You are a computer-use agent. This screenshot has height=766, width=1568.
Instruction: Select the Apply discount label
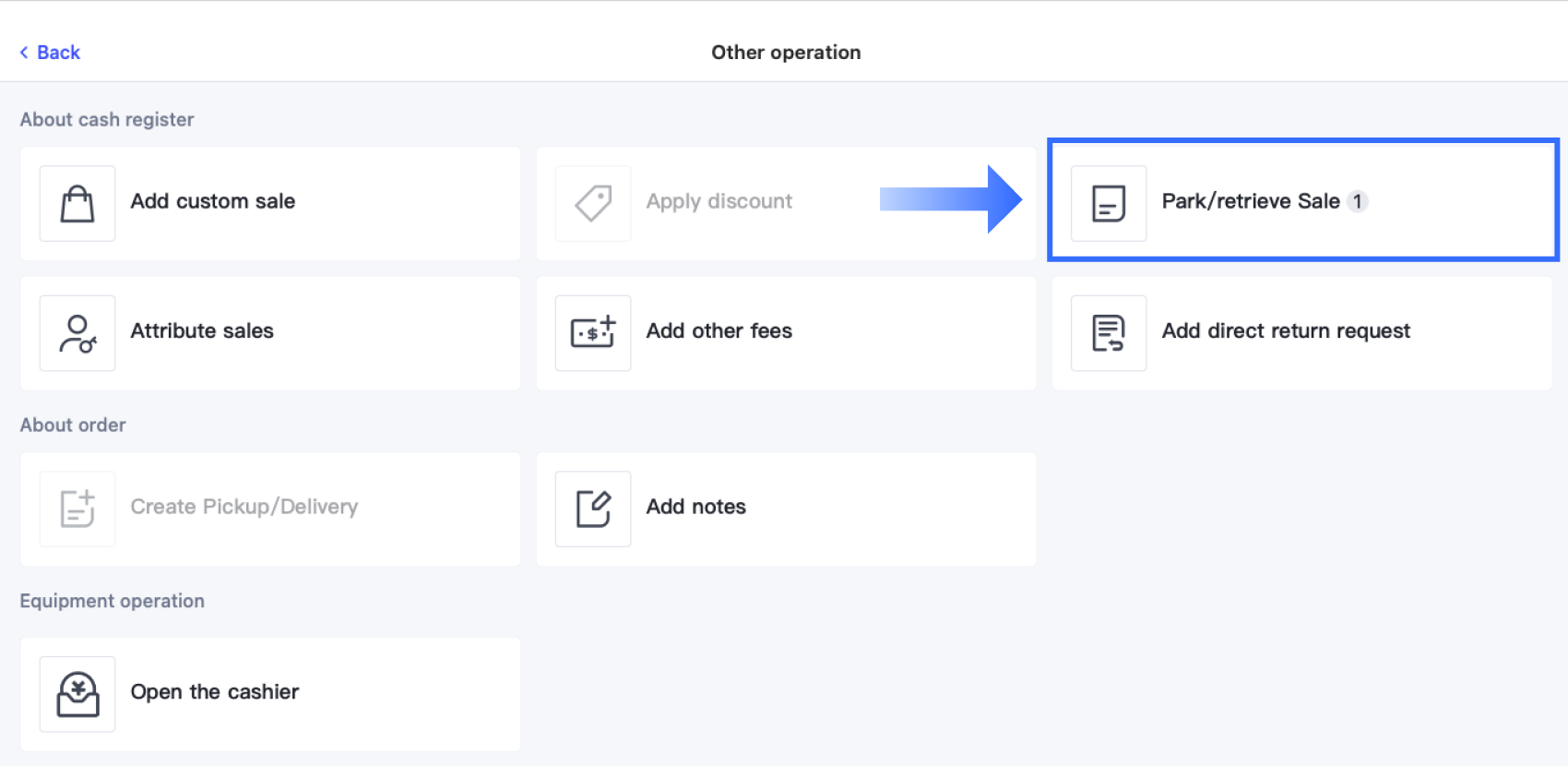(x=719, y=201)
